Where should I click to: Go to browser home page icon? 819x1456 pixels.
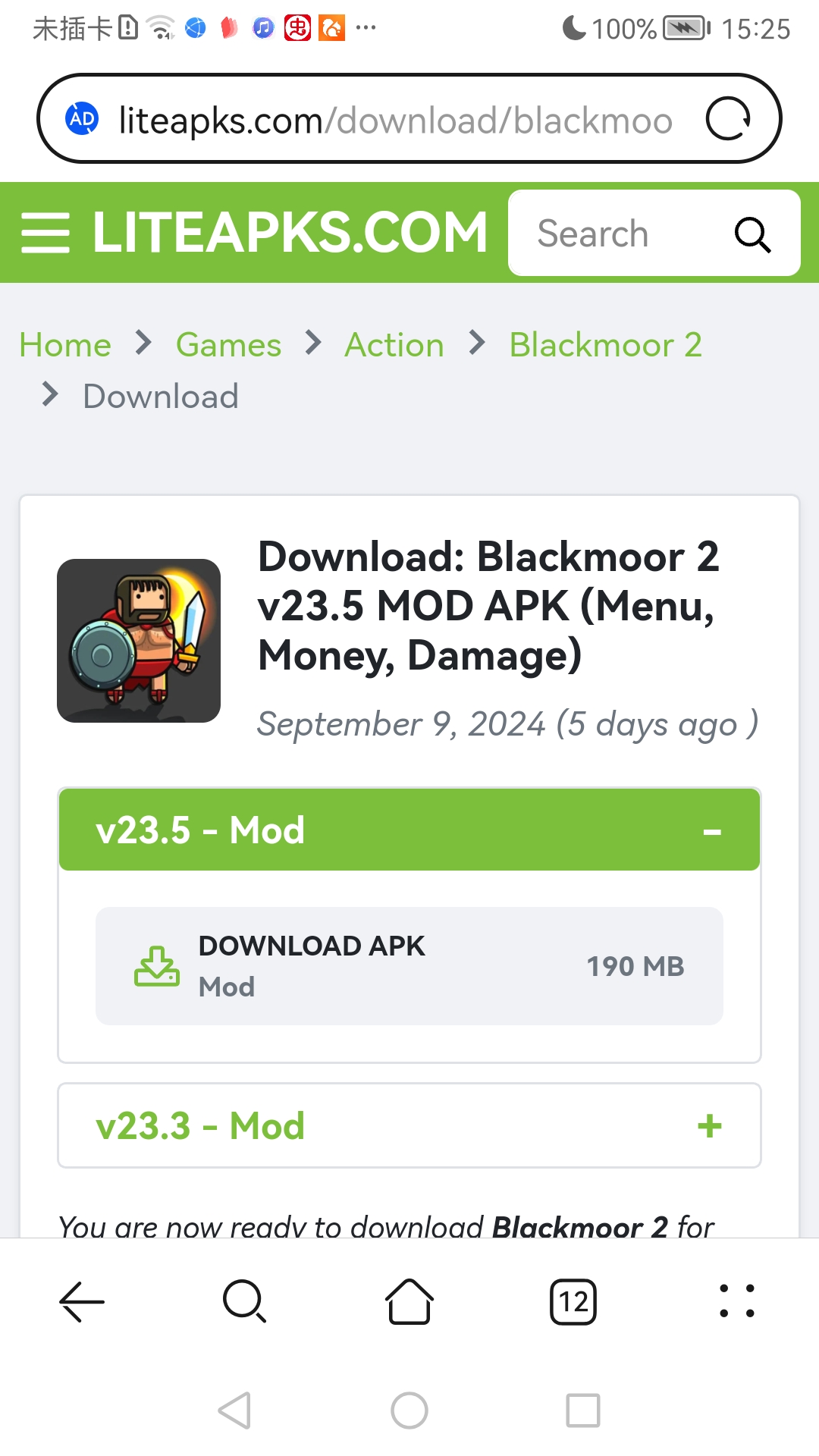[x=409, y=1302]
